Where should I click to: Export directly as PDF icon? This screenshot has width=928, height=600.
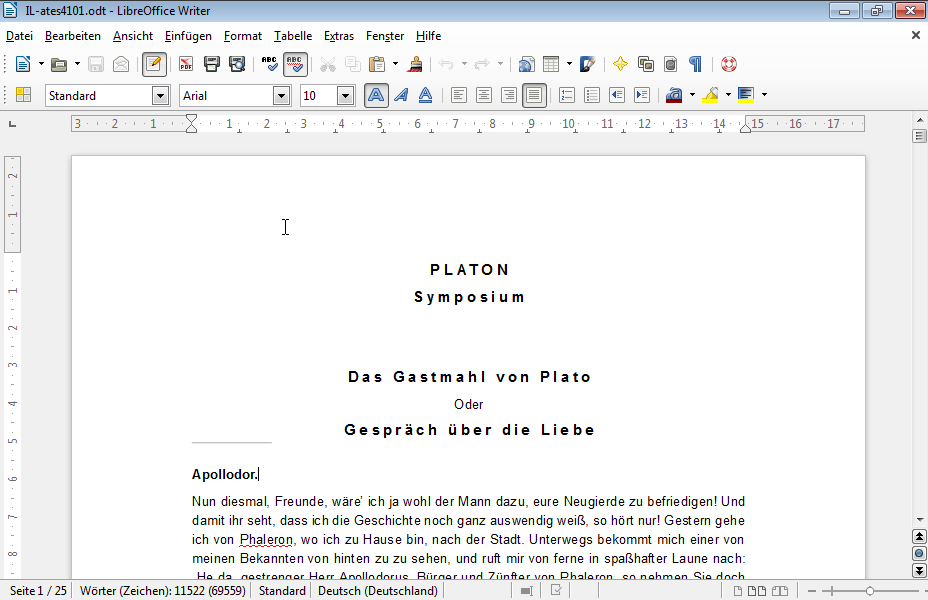coord(186,64)
